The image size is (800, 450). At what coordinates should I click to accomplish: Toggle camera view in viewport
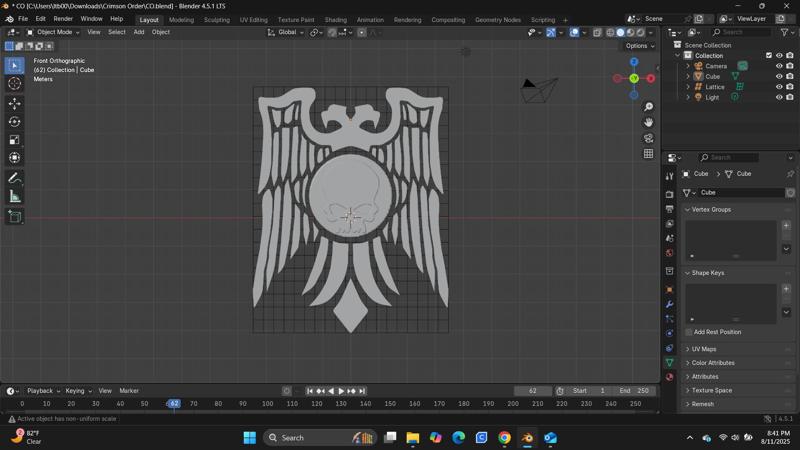coord(648,138)
